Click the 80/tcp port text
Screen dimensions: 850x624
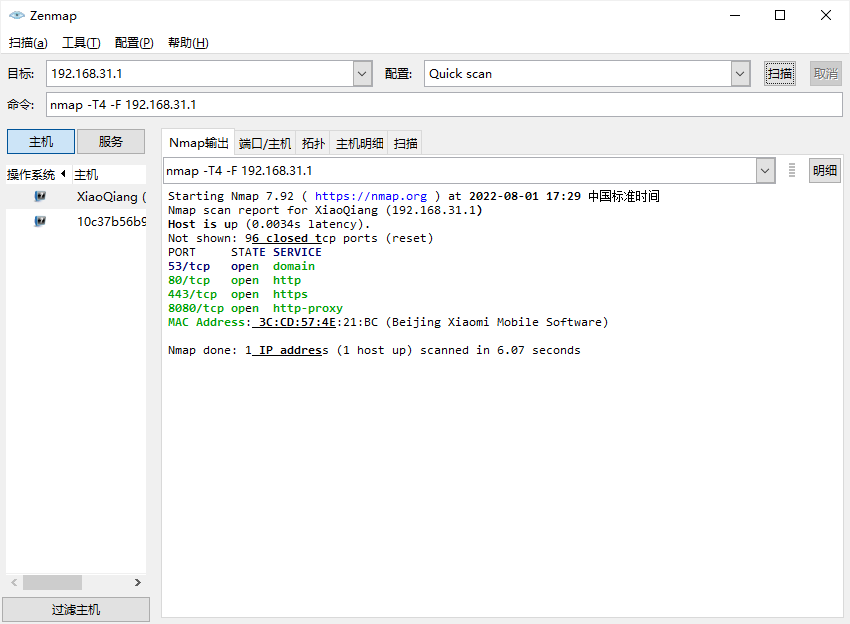189,280
